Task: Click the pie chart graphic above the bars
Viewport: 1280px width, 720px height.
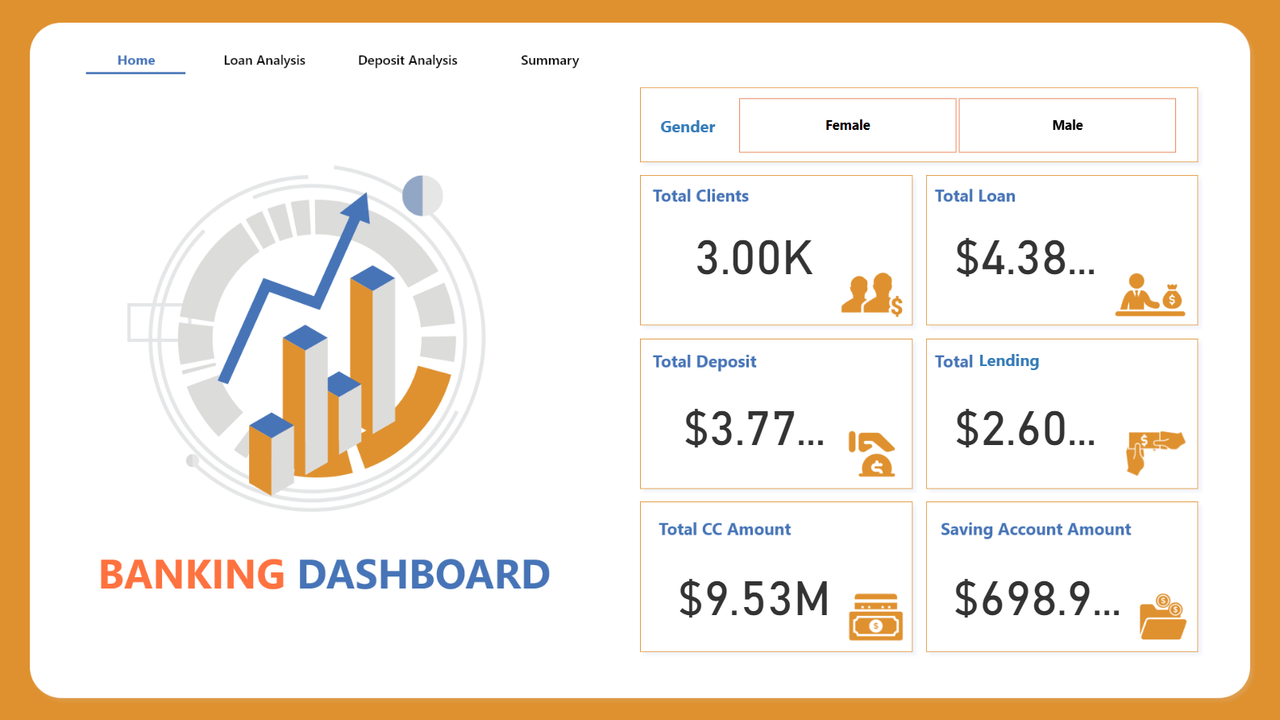Action: (424, 193)
